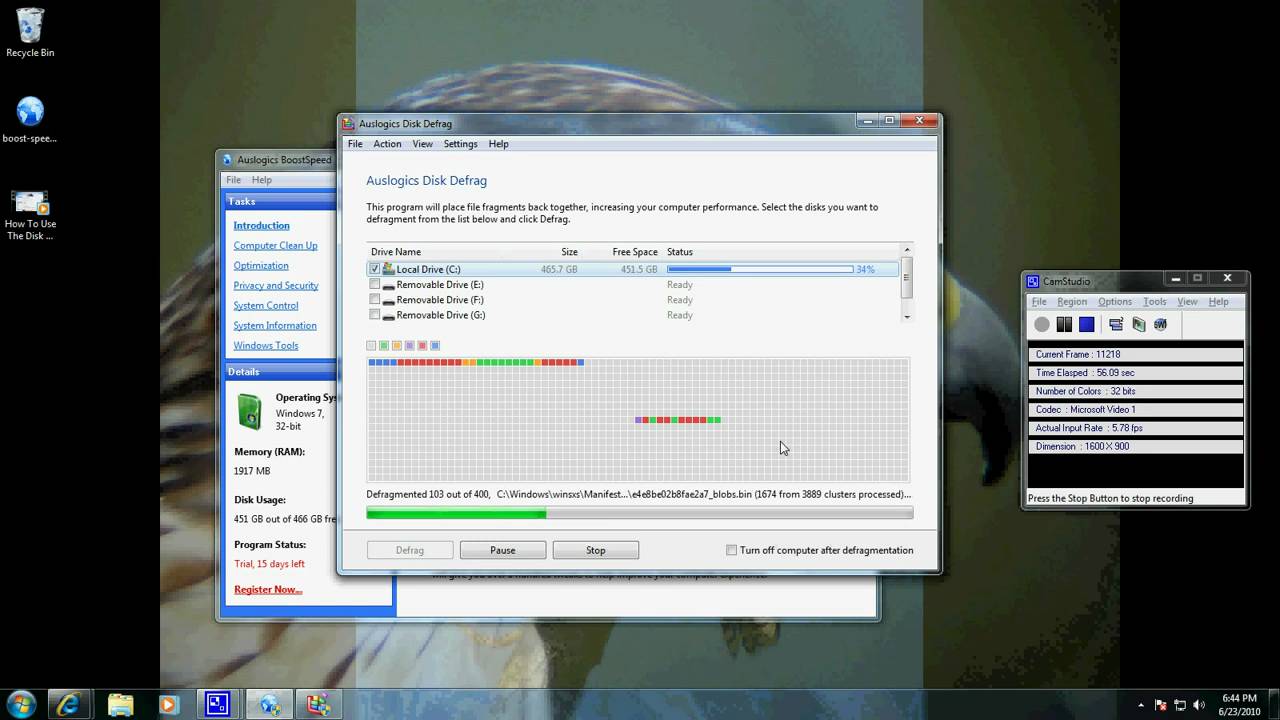This screenshot has height=720, width=1280.
Task: Click the Local Drive (C:) drive icon
Action: coord(388,269)
